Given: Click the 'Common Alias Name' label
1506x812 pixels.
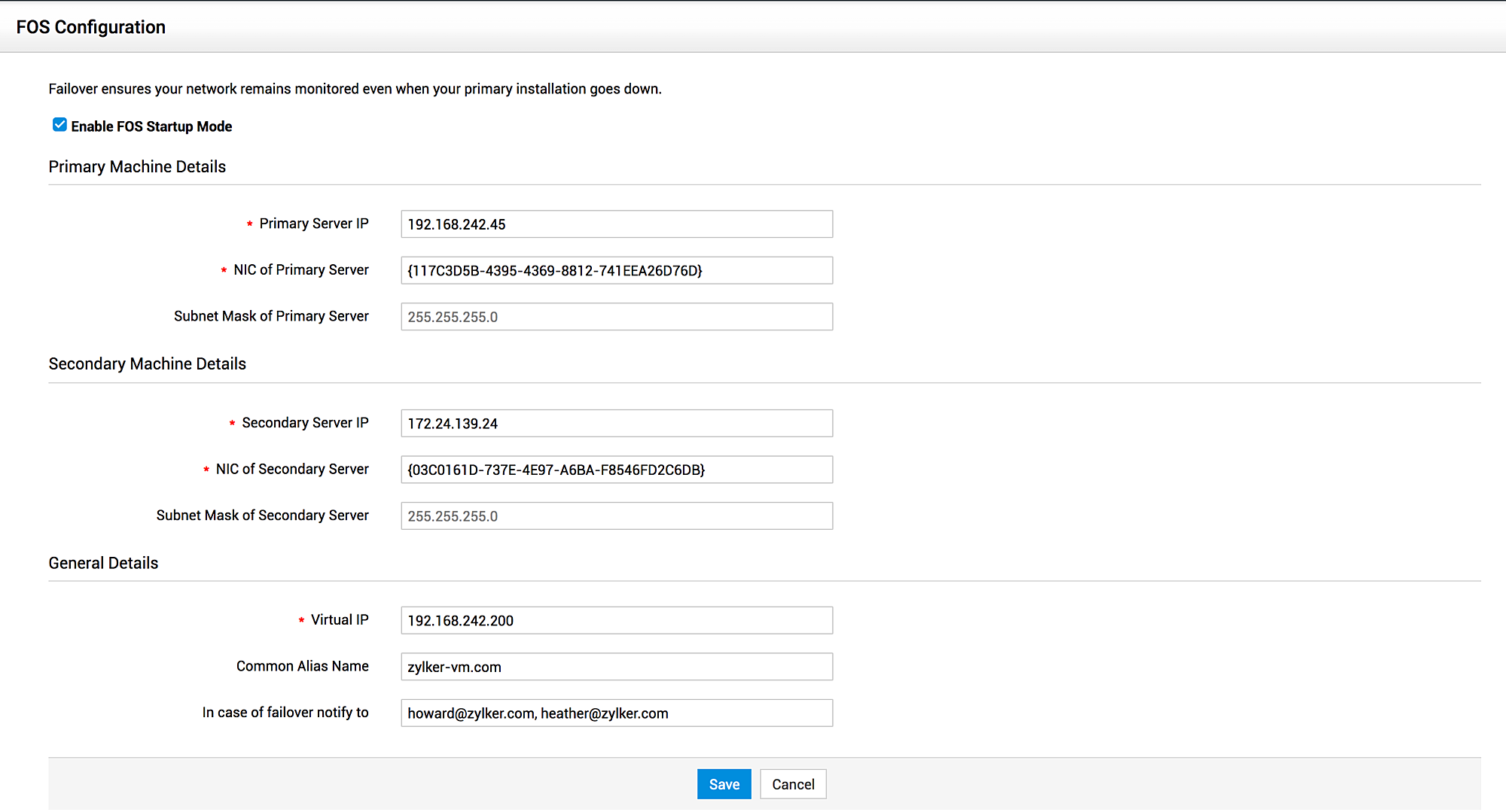Looking at the screenshot, I should coord(303,666).
